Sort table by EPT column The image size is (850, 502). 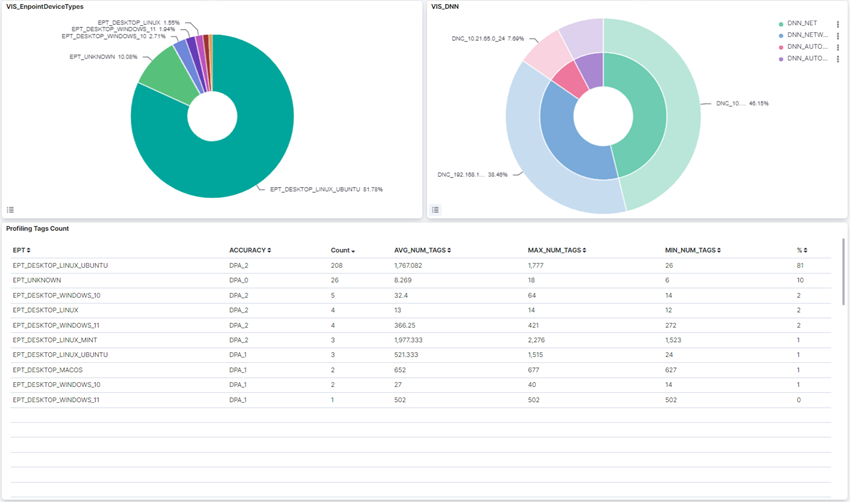(21, 250)
